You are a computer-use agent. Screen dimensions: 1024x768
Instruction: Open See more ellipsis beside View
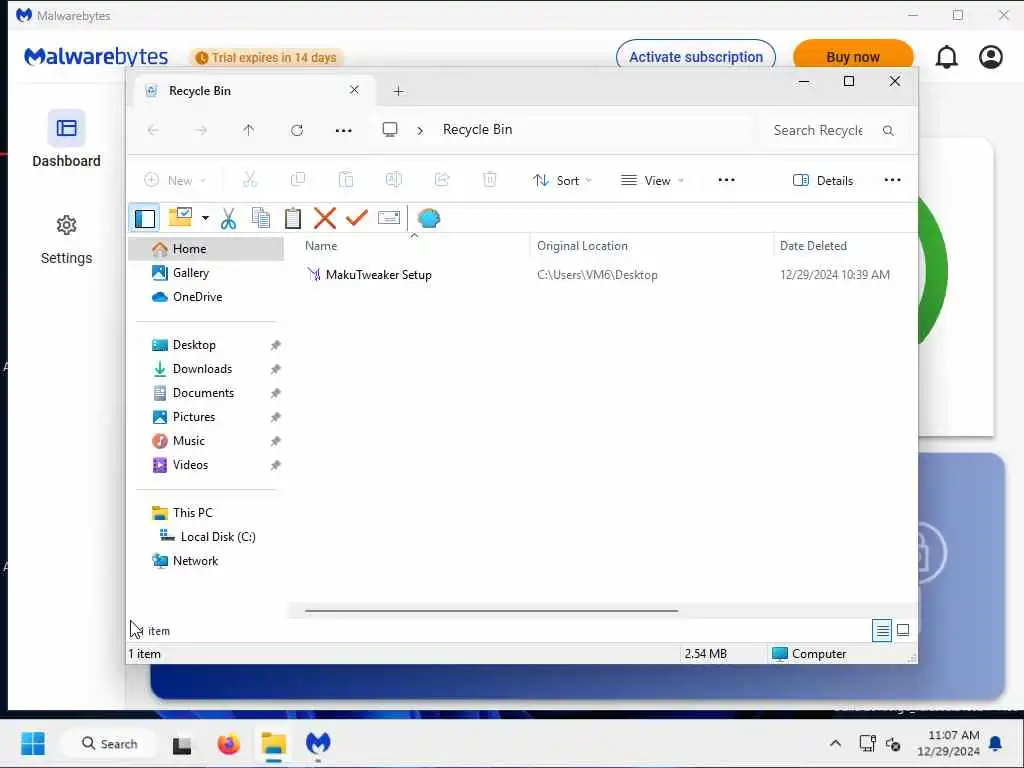(726, 180)
